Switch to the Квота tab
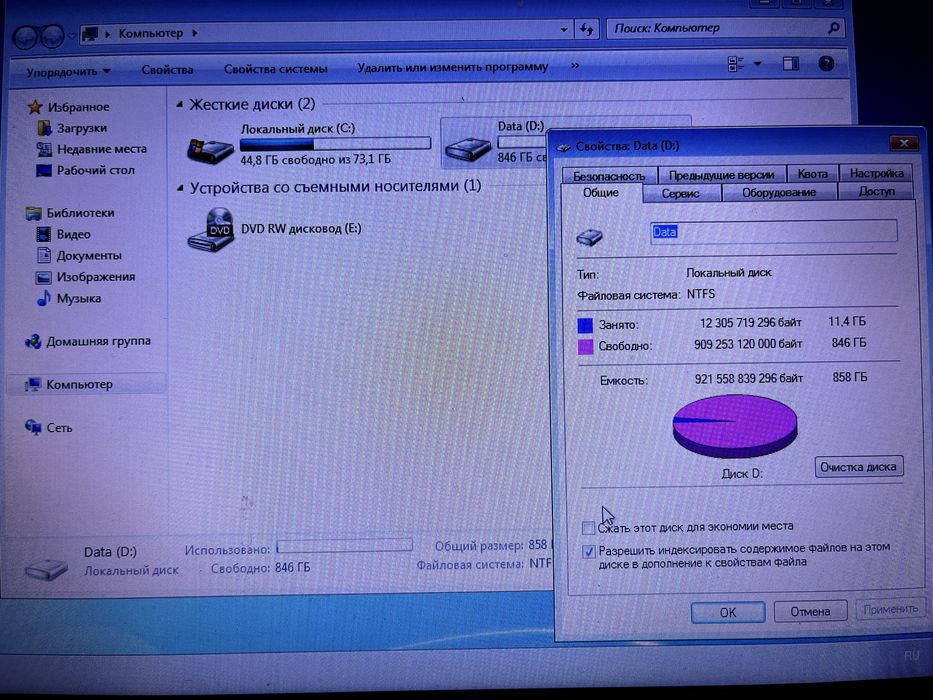 coord(812,174)
